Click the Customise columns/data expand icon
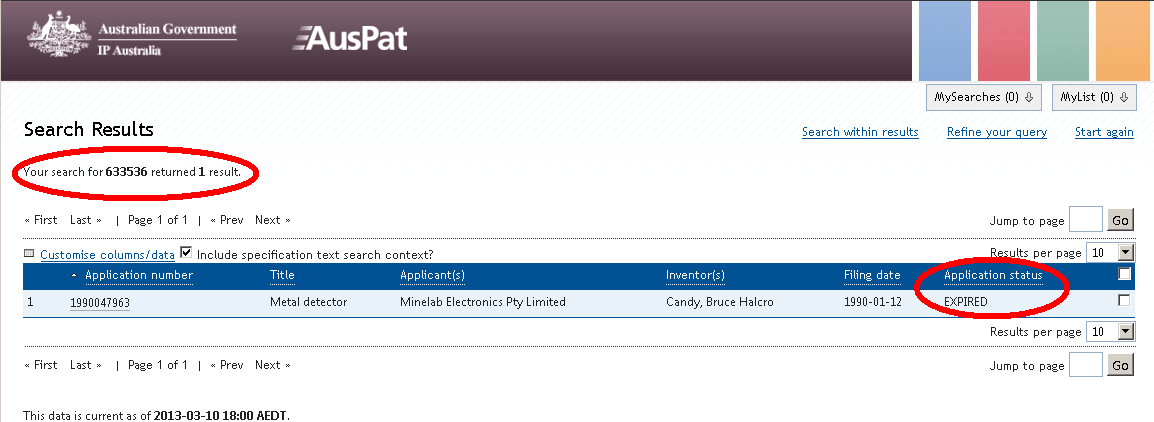The image size is (1154, 422). coord(29,254)
